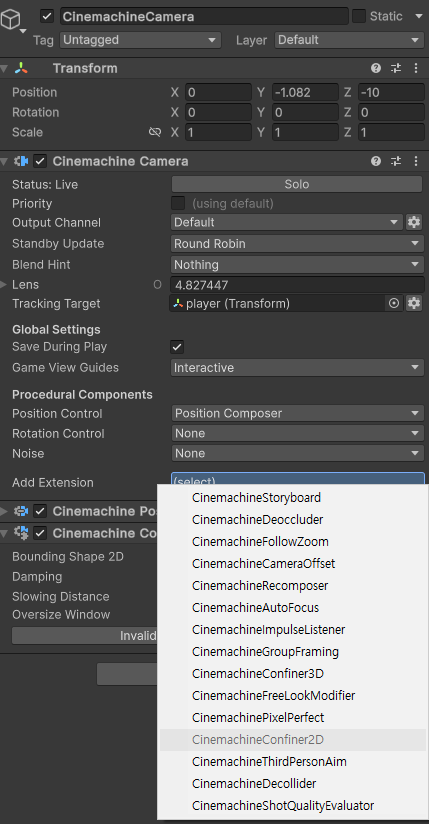Open Cinemachine Camera help icon
429x824 pixels.
tap(376, 161)
